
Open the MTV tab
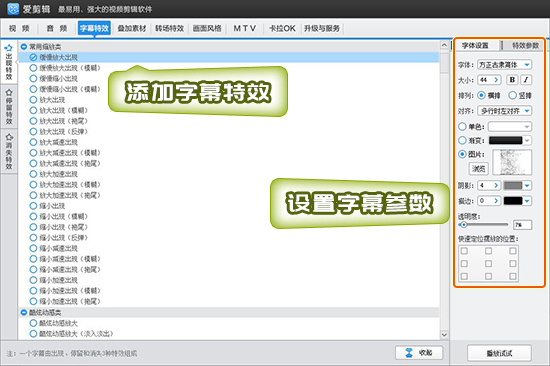click(244, 28)
